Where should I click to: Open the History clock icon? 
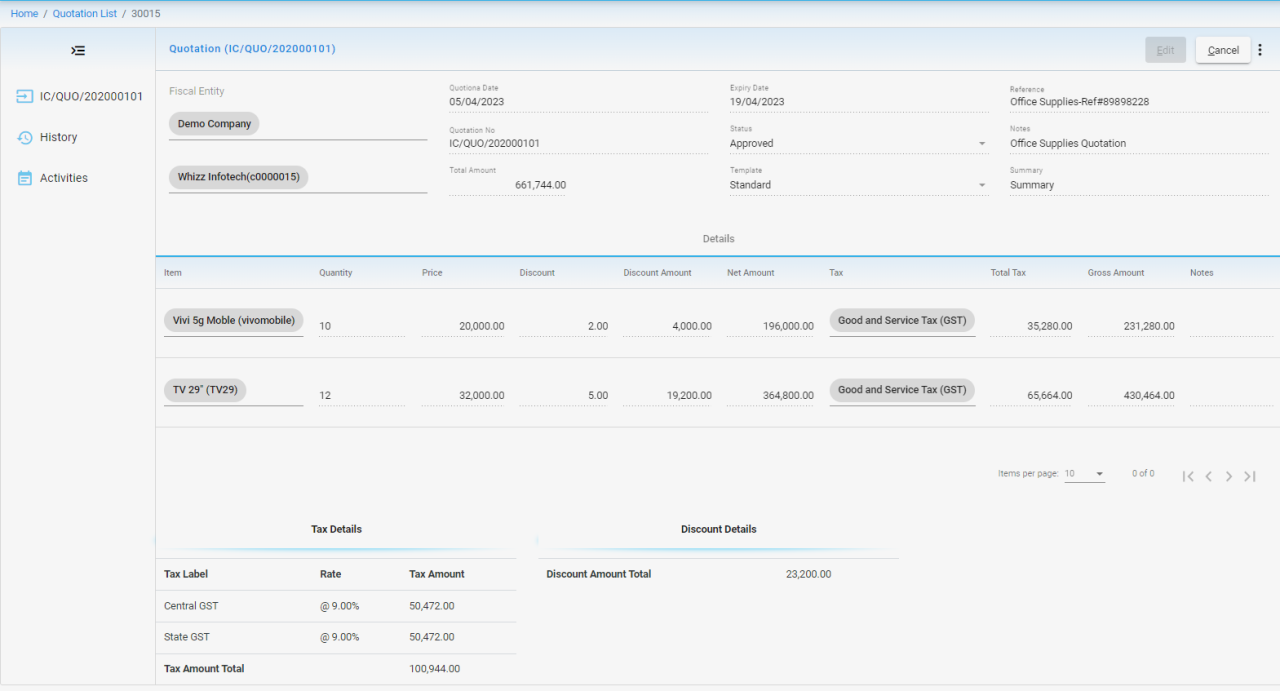tap(25, 138)
